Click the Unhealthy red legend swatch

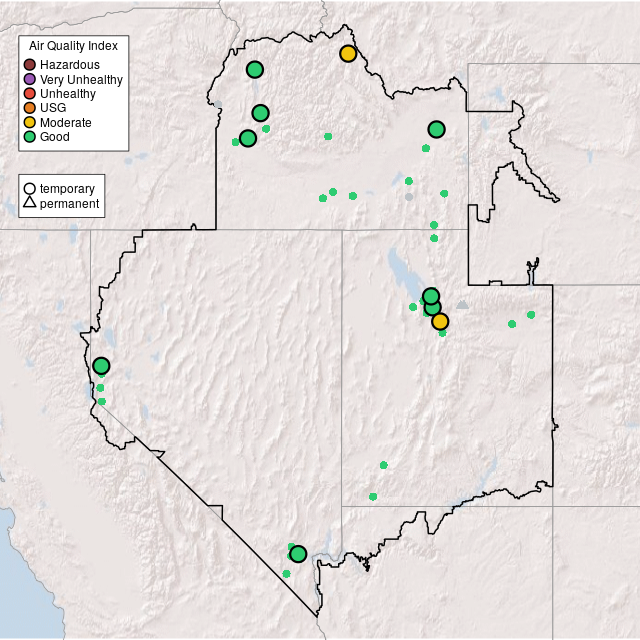[30, 93]
